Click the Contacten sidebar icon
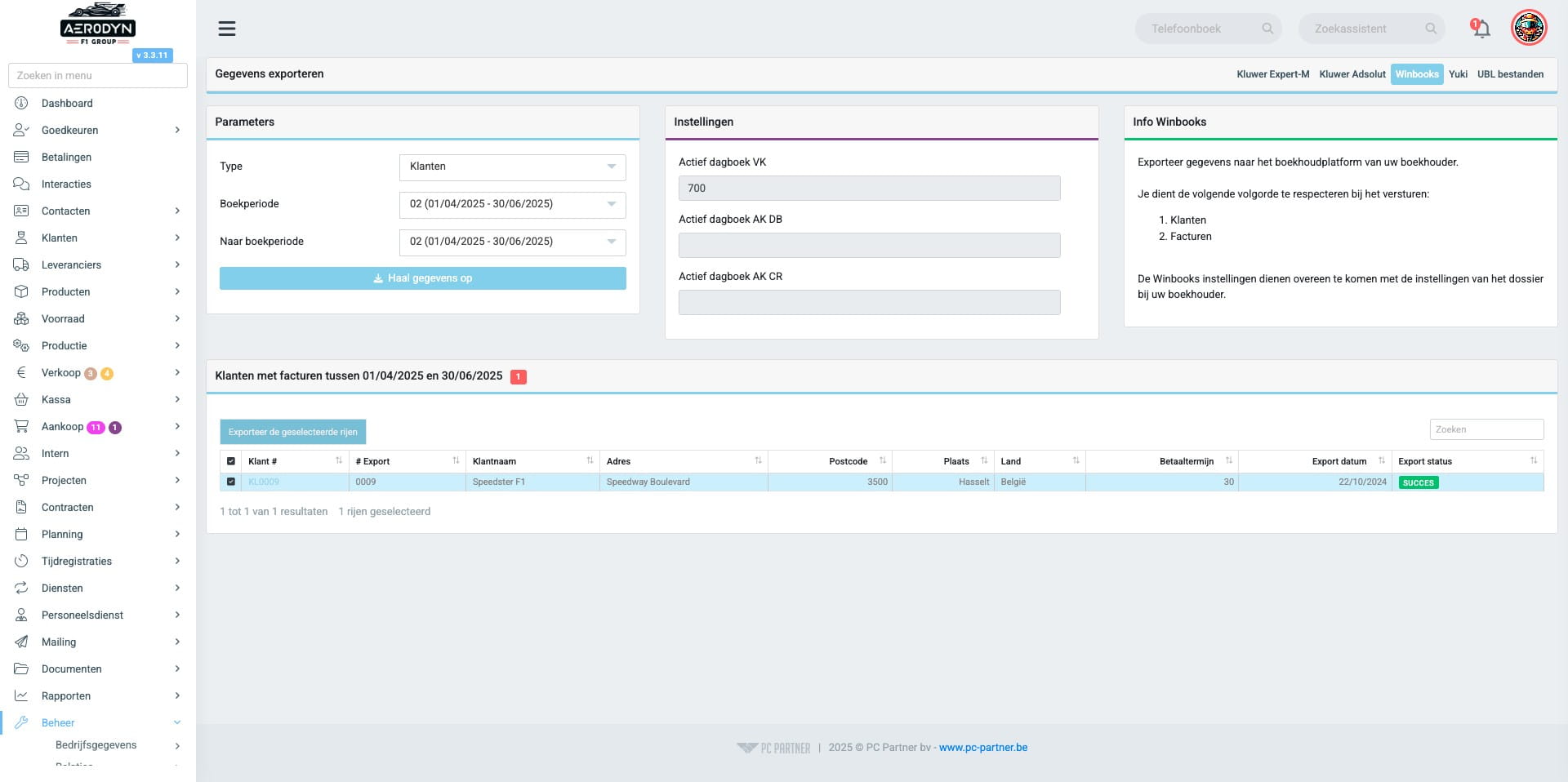1568x782 pixels. coord(21,211)
